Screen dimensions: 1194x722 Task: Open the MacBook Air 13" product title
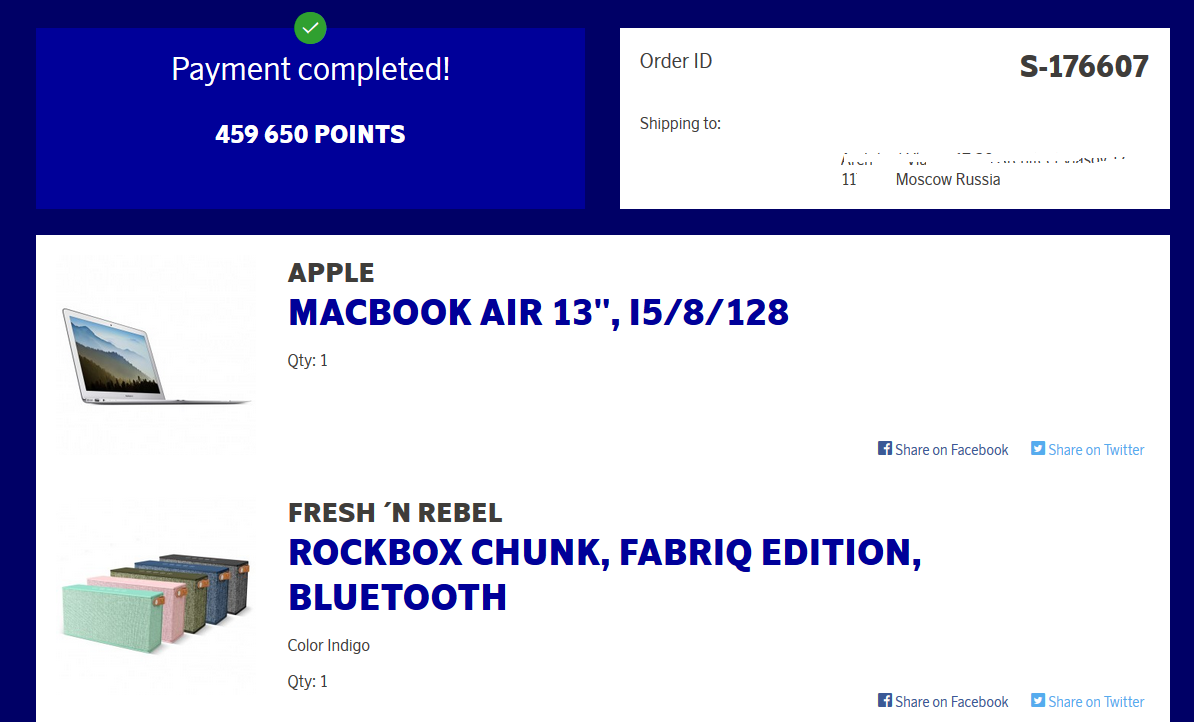(x=538, y=313)
